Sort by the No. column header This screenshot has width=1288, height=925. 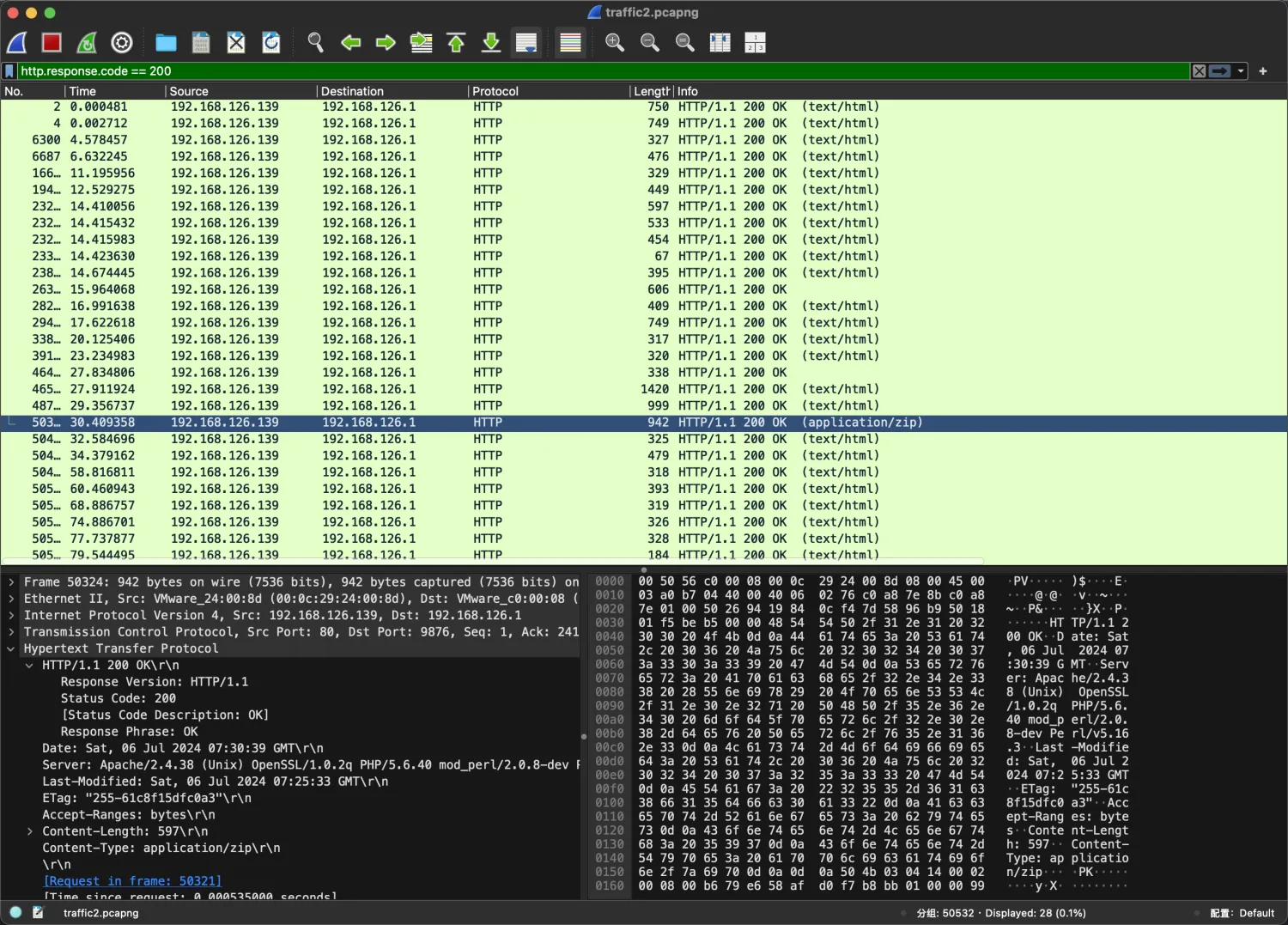point(33,91)
